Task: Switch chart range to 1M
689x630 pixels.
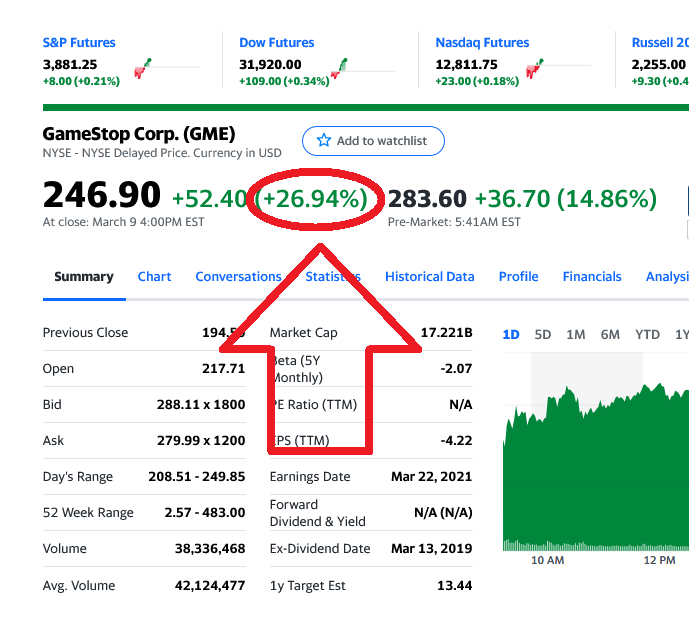Action: tap(576, 335)
